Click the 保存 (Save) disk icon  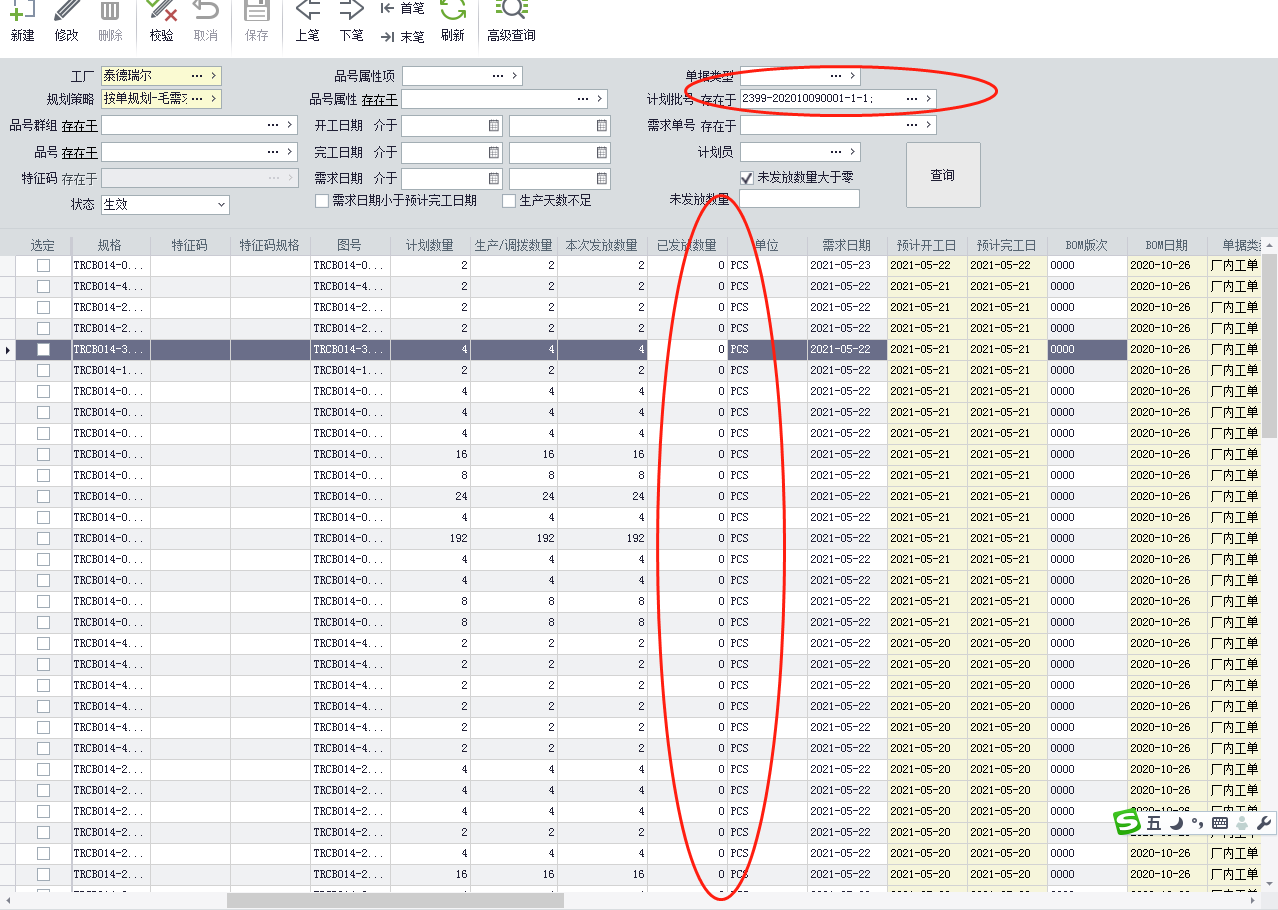click(x=257, y=12)
